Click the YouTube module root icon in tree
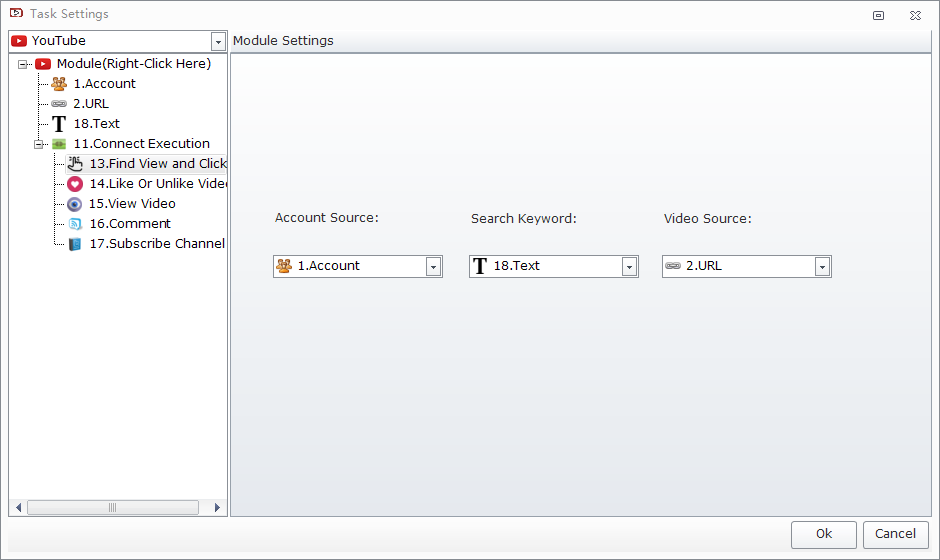The image size is (940, 560). [x=43, y=64]
